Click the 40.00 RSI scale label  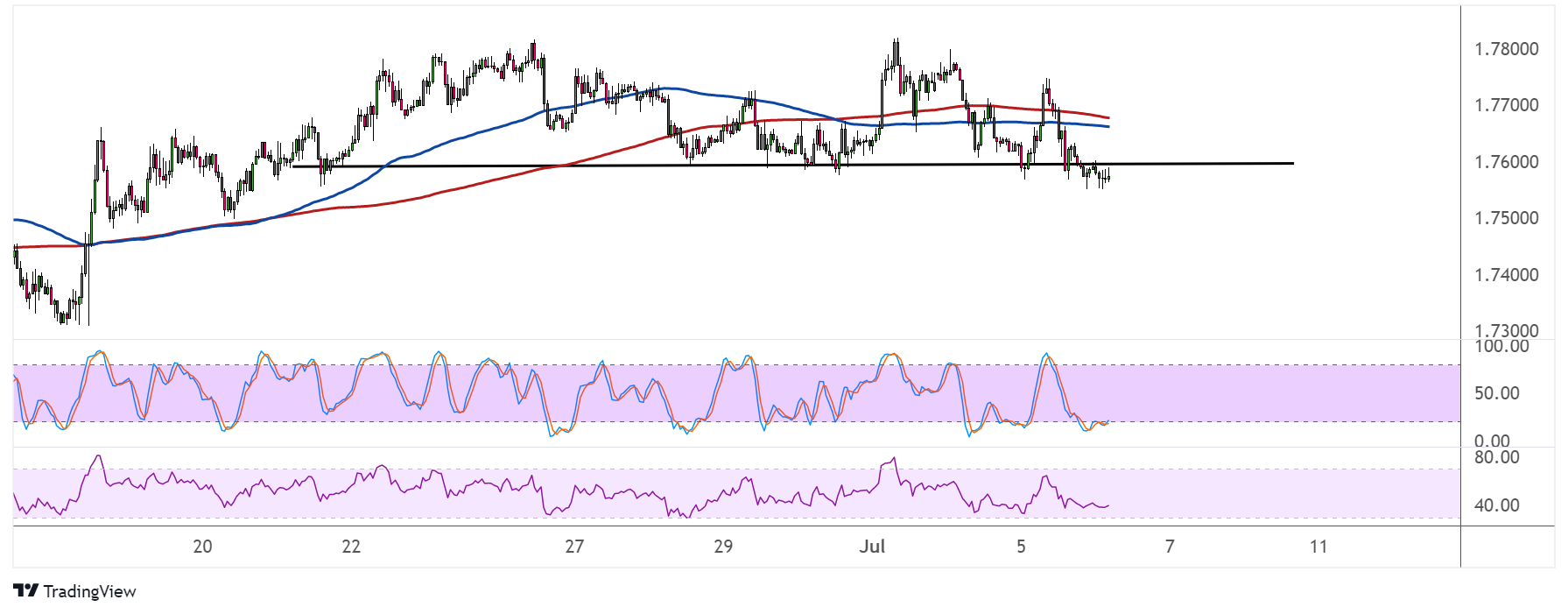coord(1497,505)
